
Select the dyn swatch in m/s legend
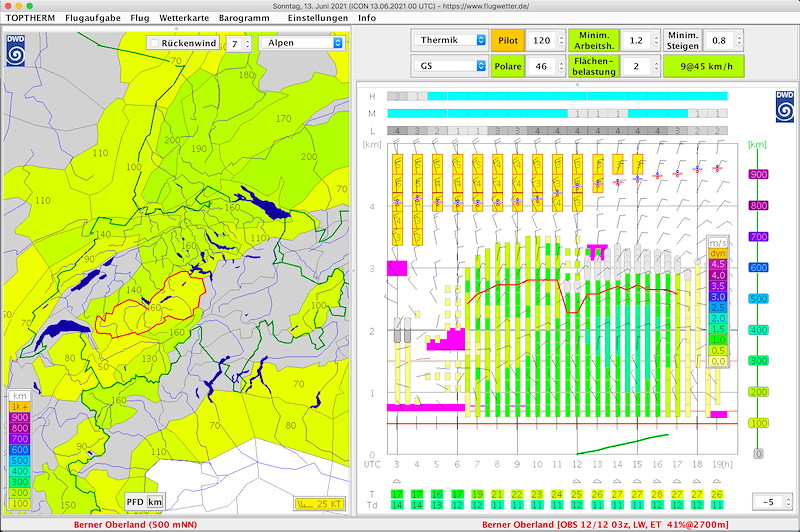tap(718, 254)
